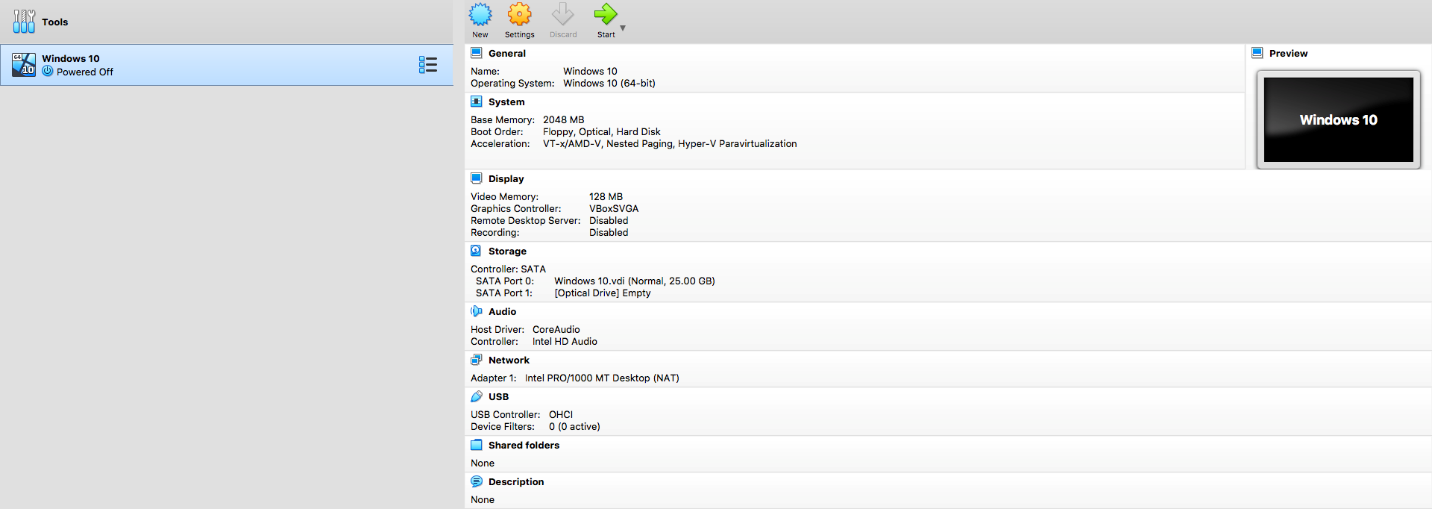Click the System section chip icon

tap(476, 101)
